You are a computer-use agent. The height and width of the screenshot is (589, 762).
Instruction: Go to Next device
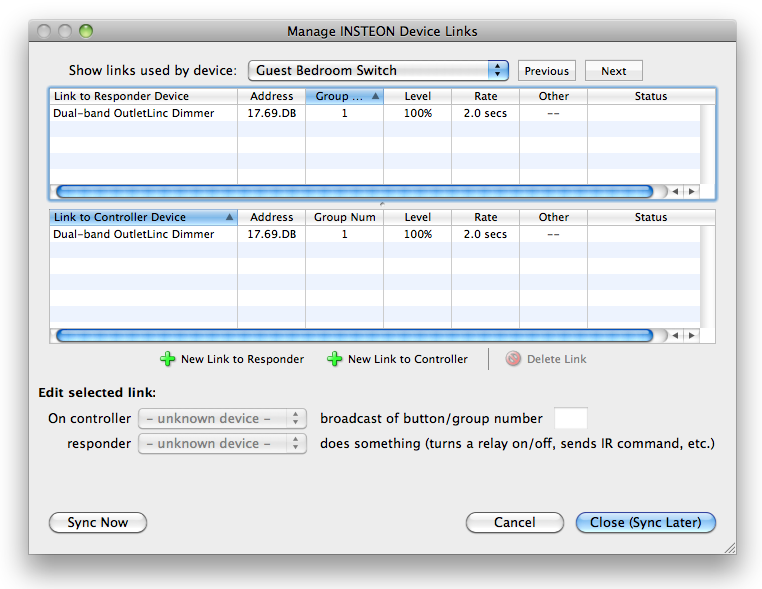tap(614, 71)
